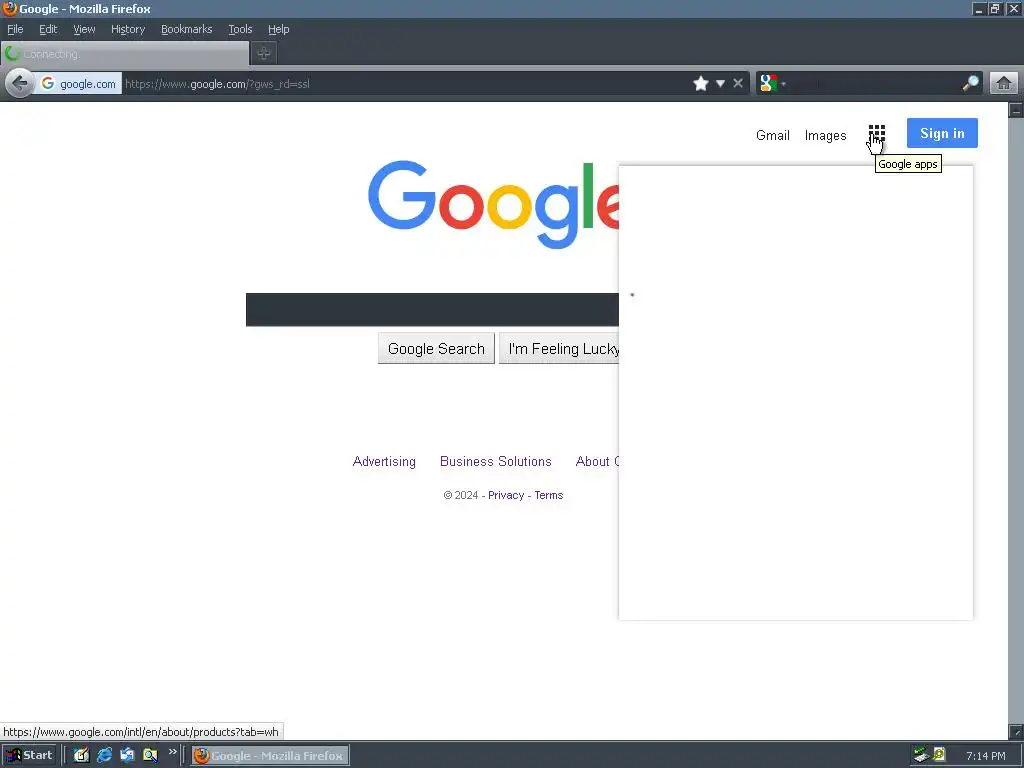
Task: Open the Terms link
Action: tap(549, 495)
